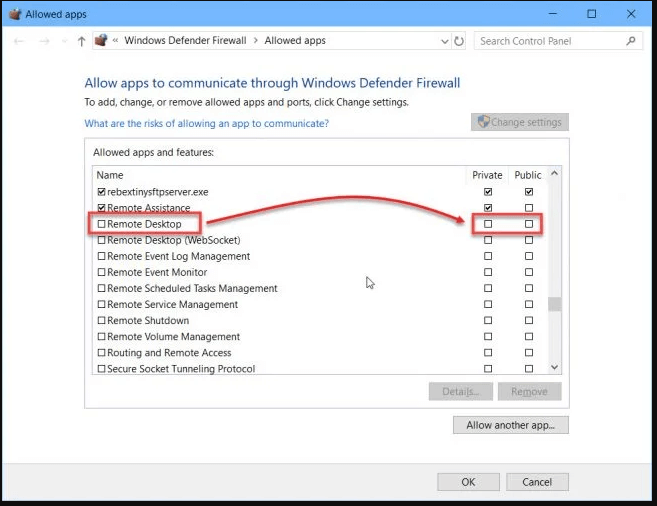Image resolution: width=657 pixels, height=506 pixels.
Task: Expand the Windows Defender Firewall breadcrumb chevron
Action: (256, 41)
